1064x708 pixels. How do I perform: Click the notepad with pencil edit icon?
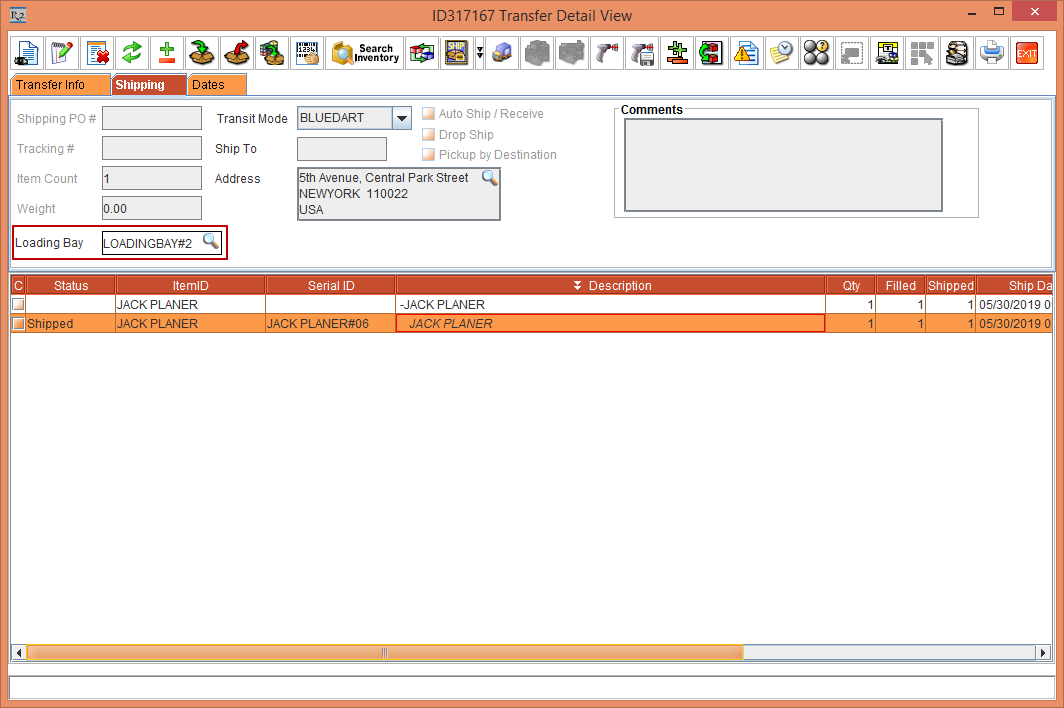click(62, 53)
